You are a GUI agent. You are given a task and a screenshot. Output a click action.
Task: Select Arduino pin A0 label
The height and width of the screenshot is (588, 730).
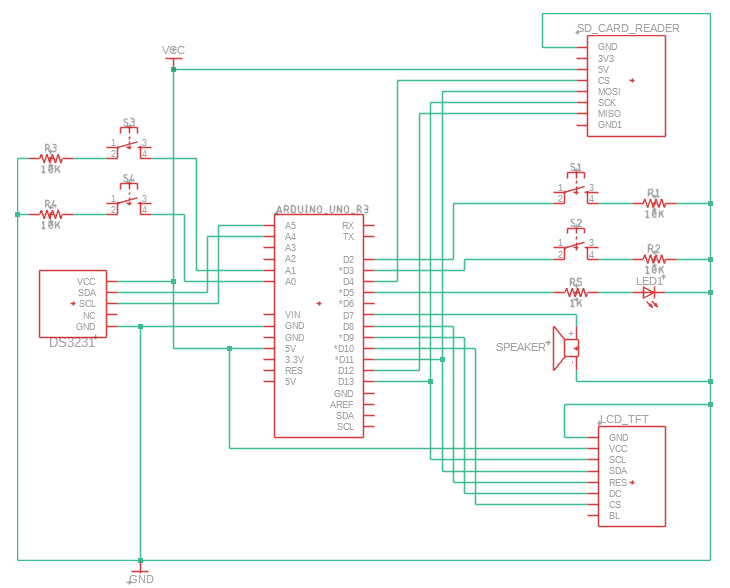click(290, 282)
